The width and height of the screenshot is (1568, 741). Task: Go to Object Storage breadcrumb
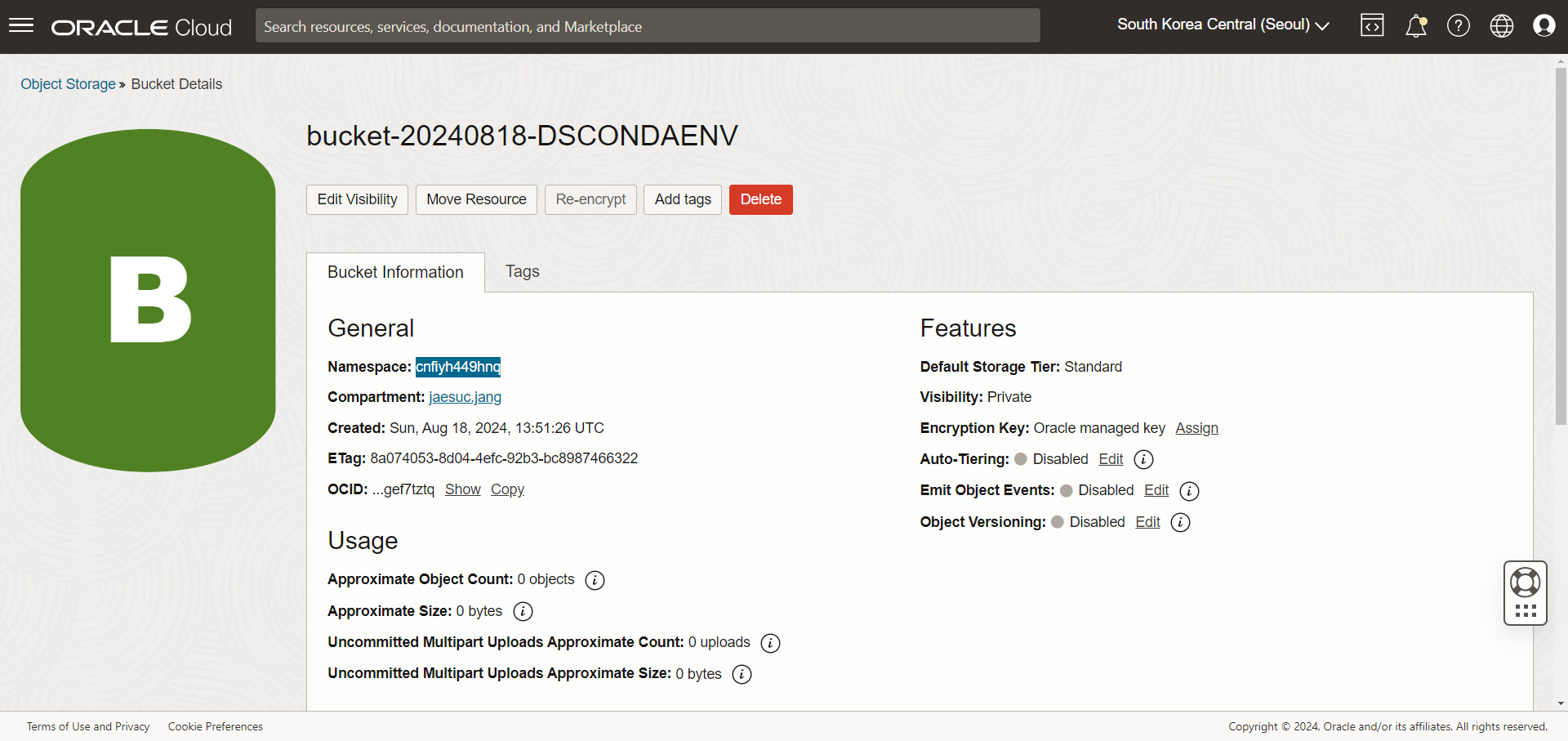(68, 84)
